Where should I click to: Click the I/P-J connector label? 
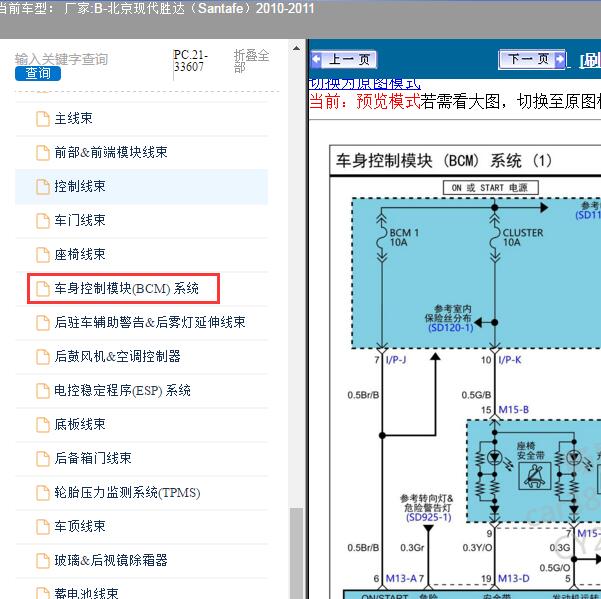tap(396, 360)
